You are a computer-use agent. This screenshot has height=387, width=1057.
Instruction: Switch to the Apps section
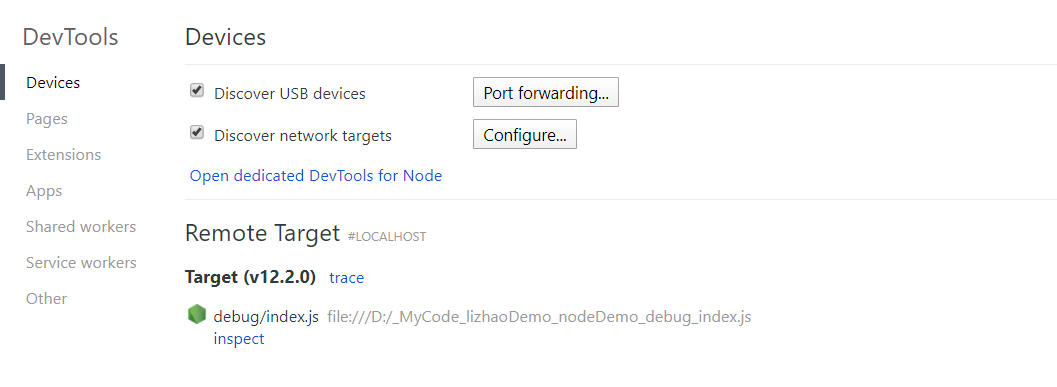coord(44,191)
